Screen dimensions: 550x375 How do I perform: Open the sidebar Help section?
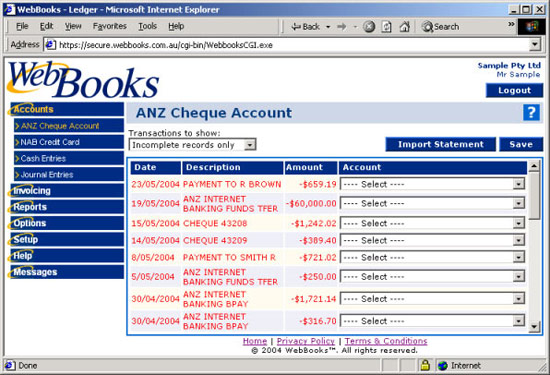click(67, 256)
